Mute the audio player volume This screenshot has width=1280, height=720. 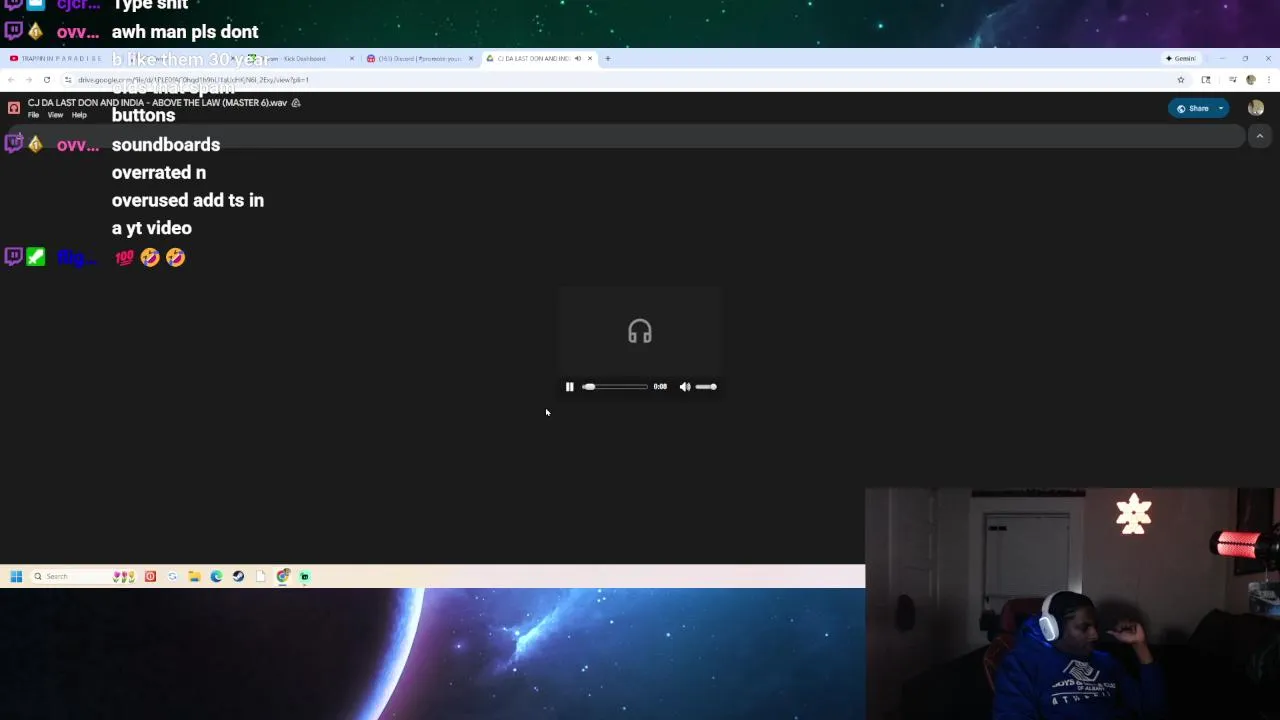(685, 387)
